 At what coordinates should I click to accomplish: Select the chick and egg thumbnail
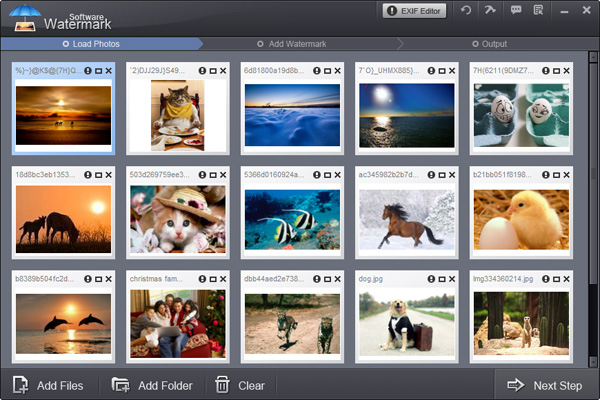point(521,220)
